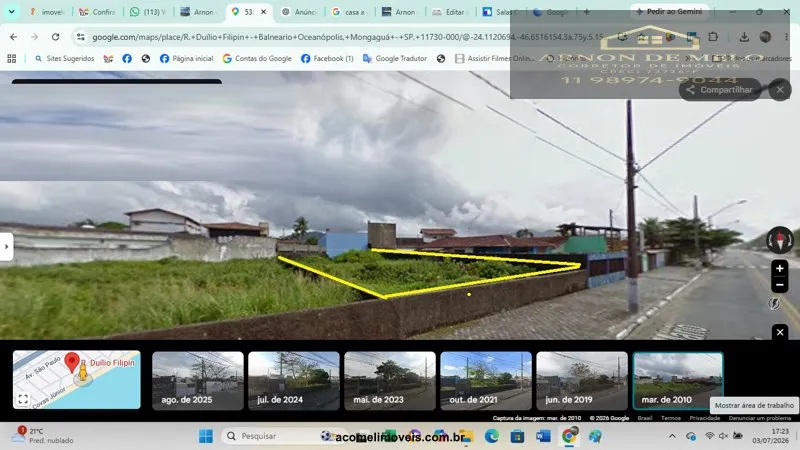Close the Street View with the top X
The image size is (800, 450).
pyautogui.click(x=780, y=90)
